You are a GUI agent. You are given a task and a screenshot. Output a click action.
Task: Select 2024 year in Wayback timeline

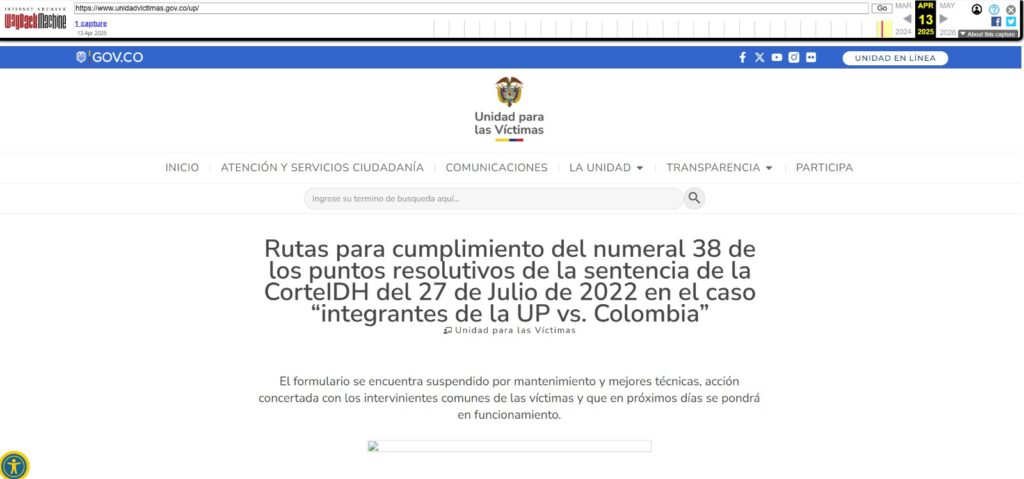(903, 32)
